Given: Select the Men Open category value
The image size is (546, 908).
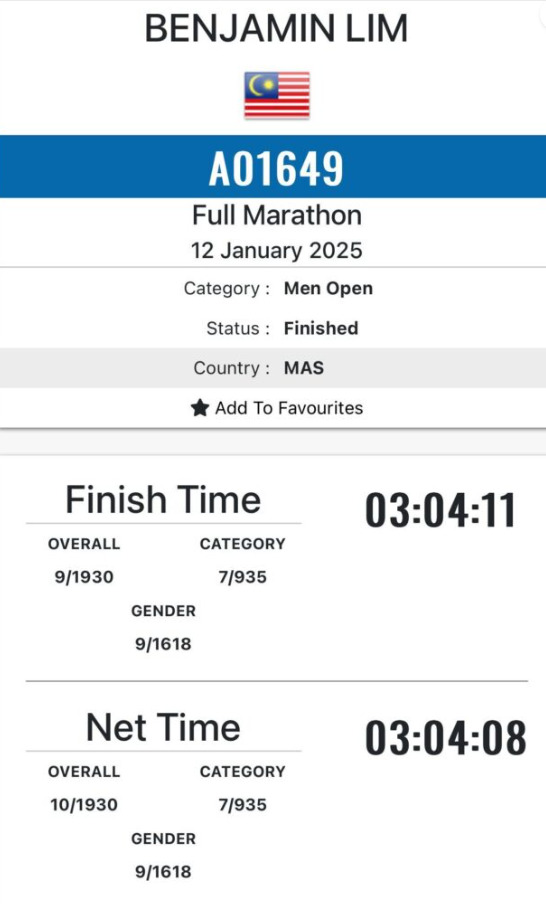Looking at the screenshot, I should (x=328, y=288).
